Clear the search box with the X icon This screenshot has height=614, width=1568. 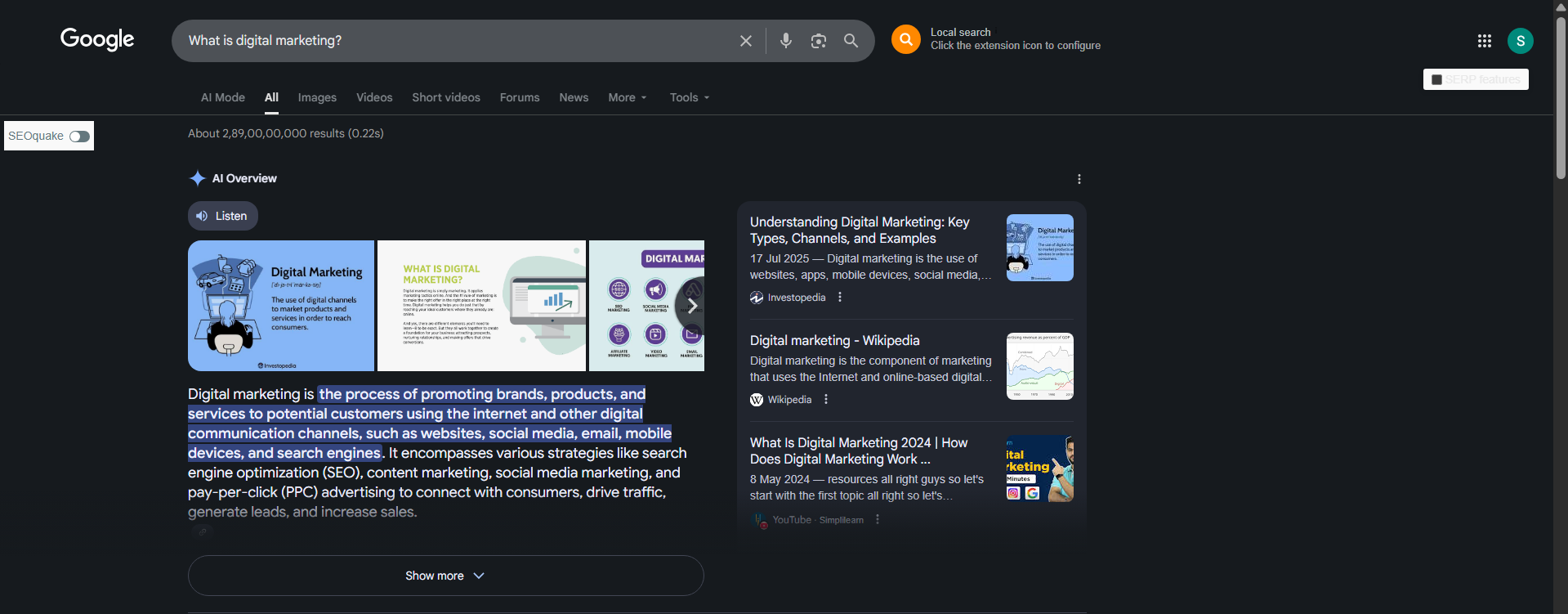click(746, 41)
